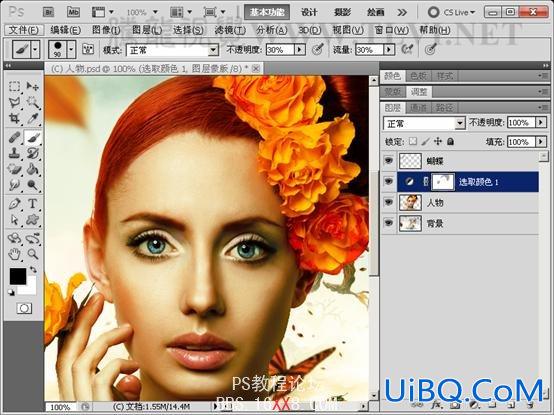
Task: Select the Healing Brush tool
Action: click(14, 137)
